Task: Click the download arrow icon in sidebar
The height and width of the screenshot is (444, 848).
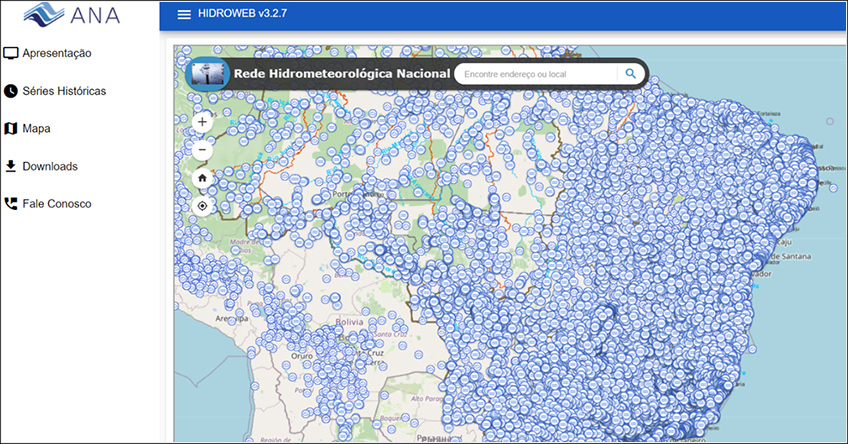Action: pyautogui.click(x=11, y=166)
